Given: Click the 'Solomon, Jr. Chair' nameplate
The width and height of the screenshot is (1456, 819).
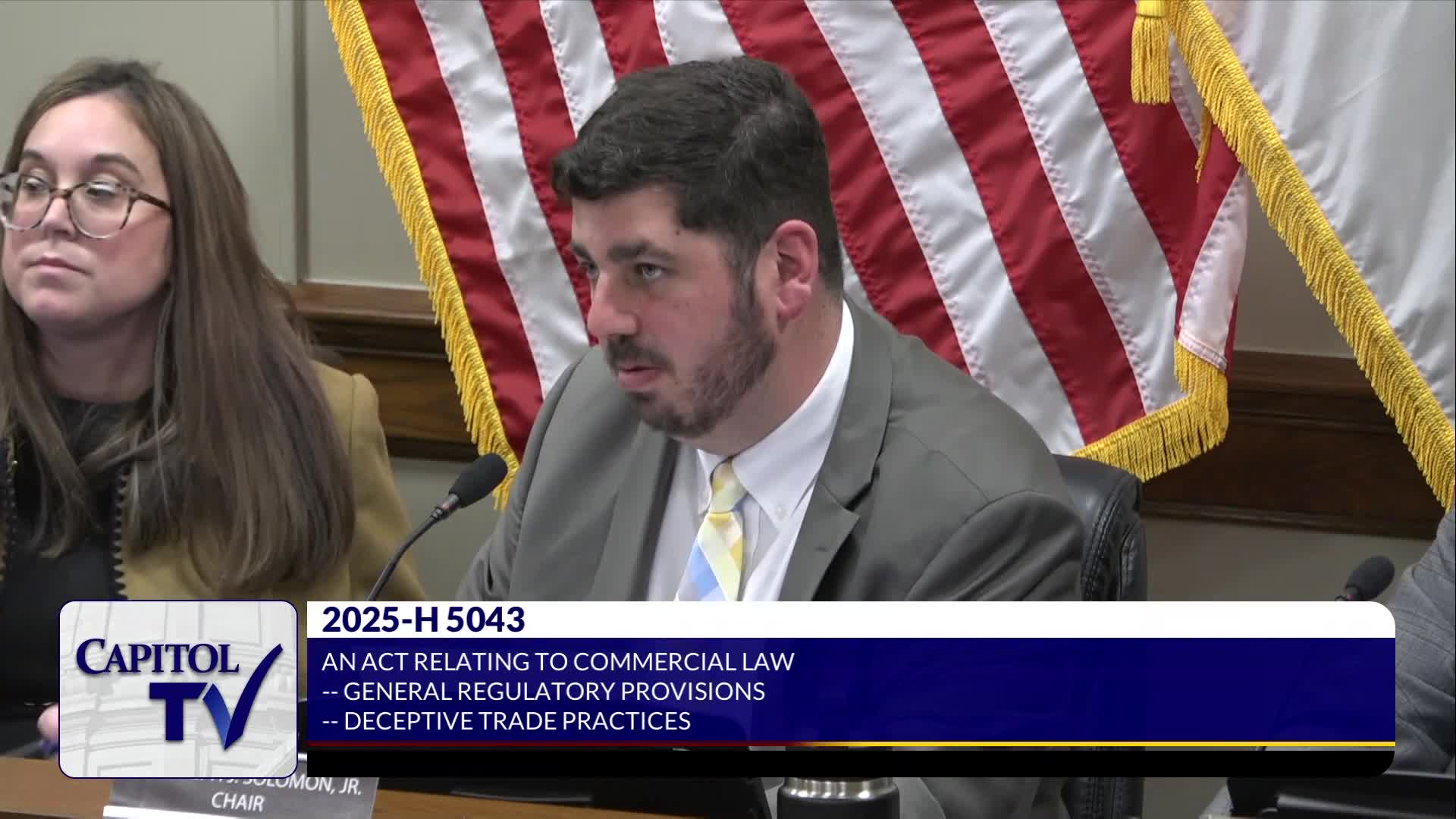Looking at the screenshot, I should (243, 795).
